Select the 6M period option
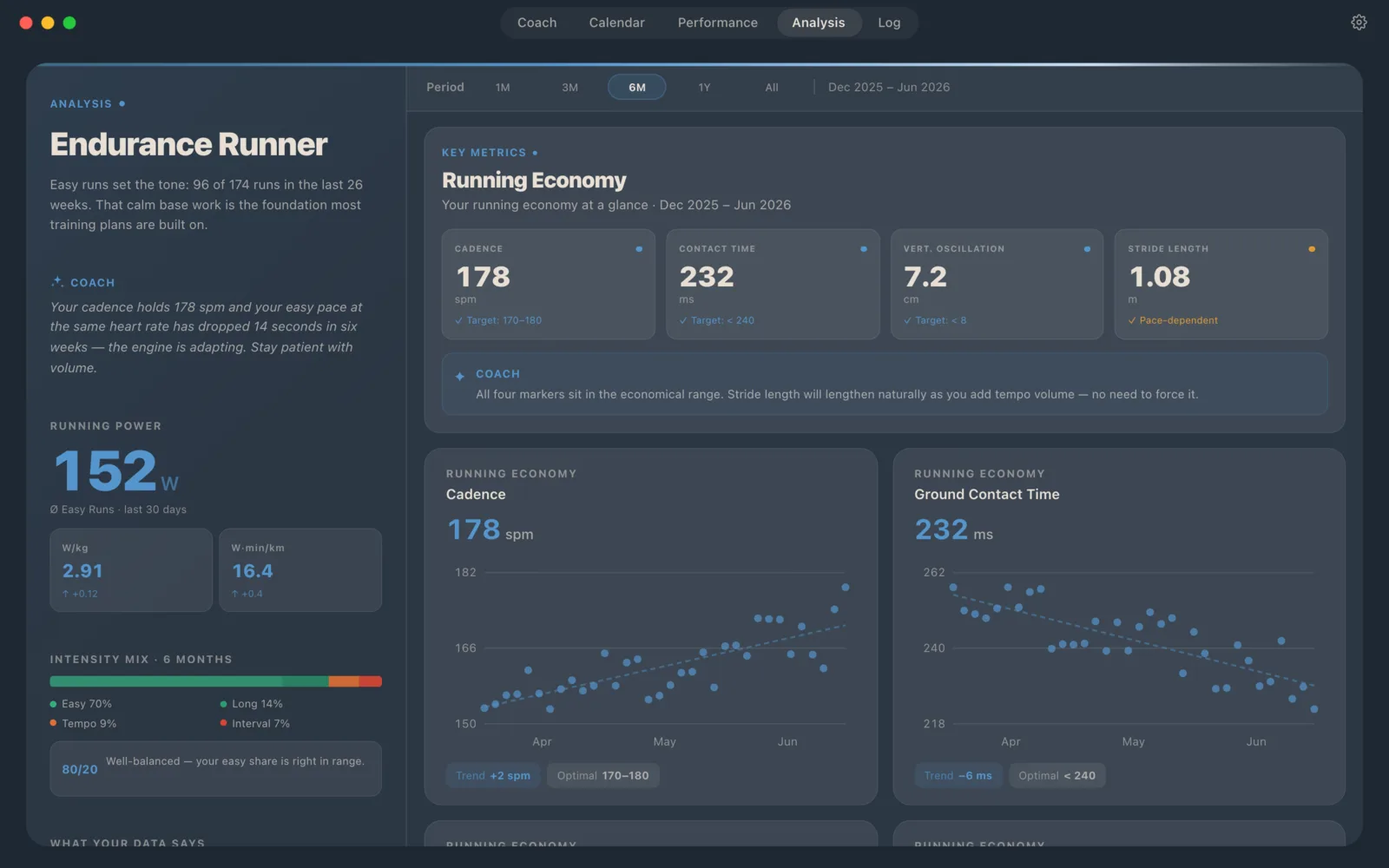 [x=636, y=87]
